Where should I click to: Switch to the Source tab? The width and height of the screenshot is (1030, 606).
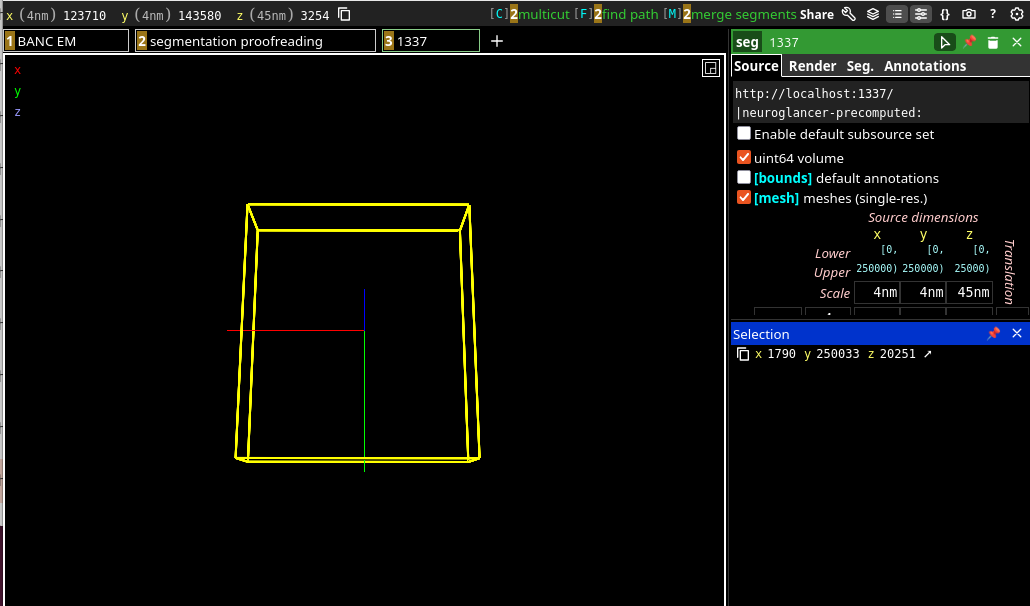756,66
